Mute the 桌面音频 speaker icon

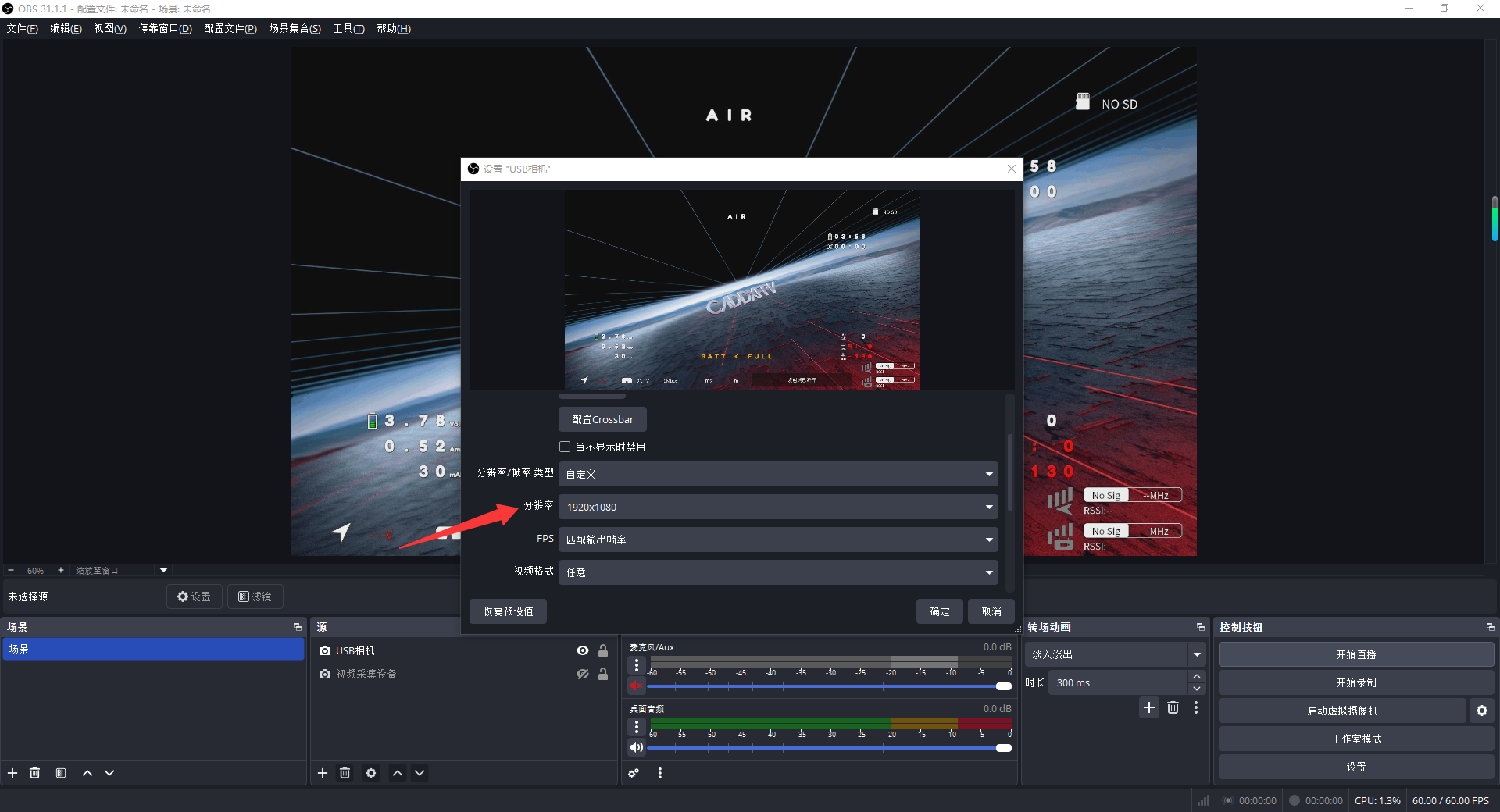click(x=637, y=747)
